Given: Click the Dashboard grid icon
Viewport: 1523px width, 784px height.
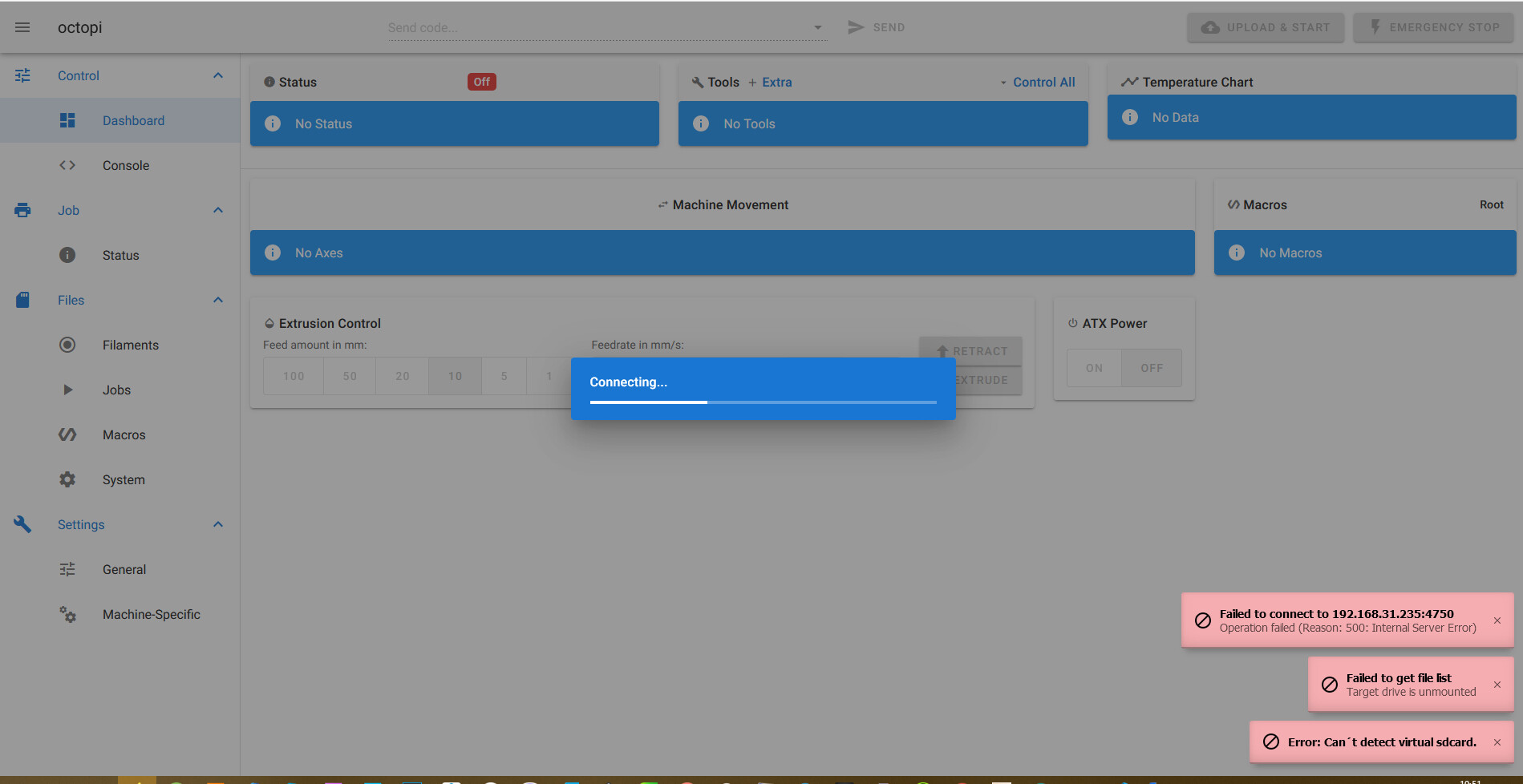Looking at the screenshot, I should tap(67, 120).
